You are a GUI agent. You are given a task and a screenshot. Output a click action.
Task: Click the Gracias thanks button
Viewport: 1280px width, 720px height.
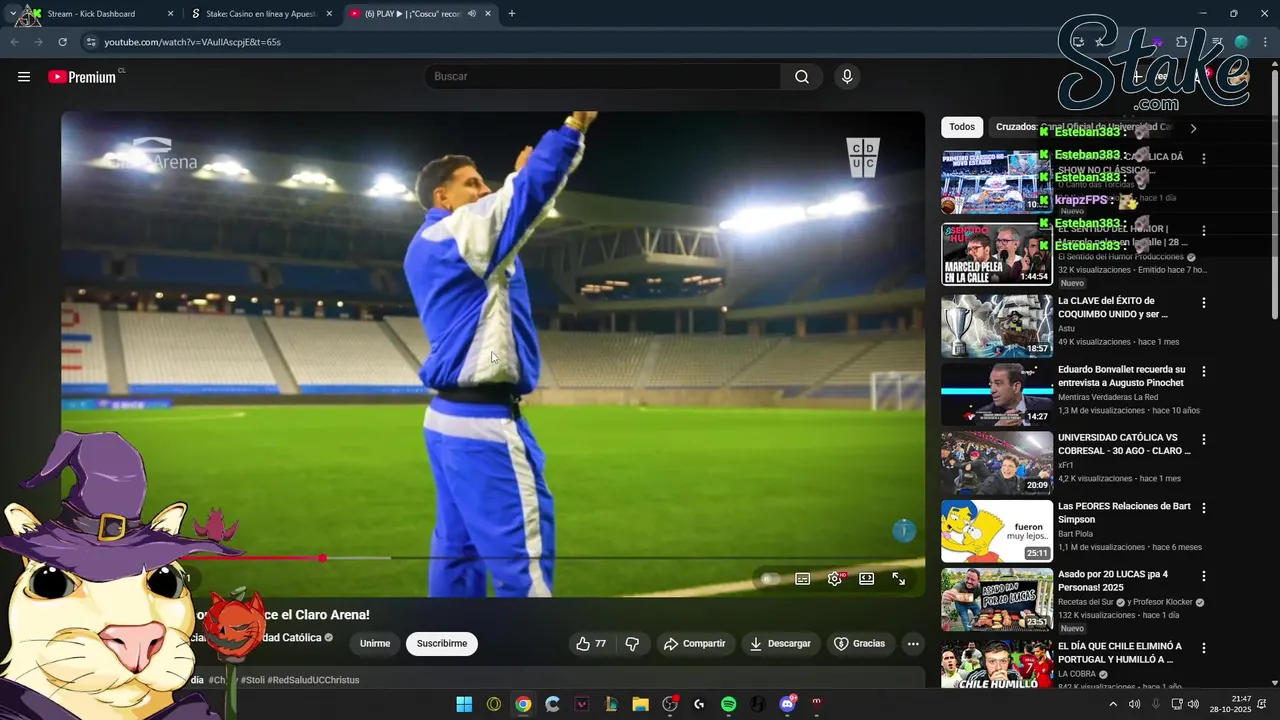[860, 644]
